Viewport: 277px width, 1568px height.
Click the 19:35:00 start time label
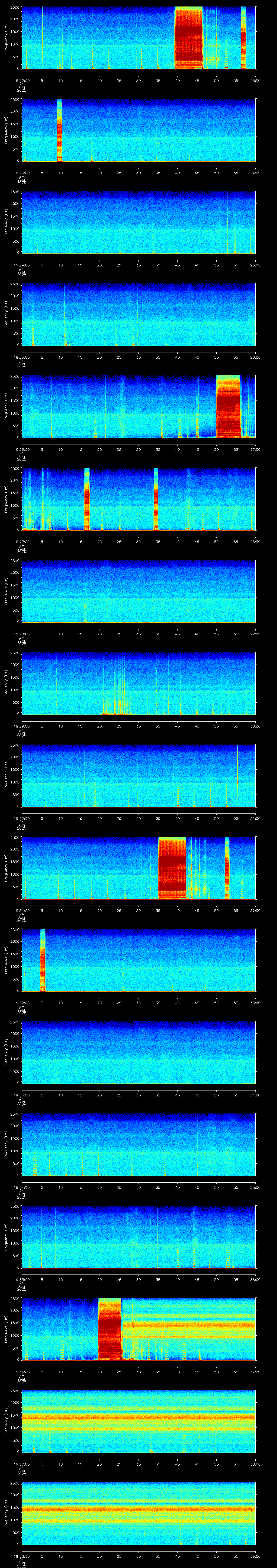[21, 1279]
